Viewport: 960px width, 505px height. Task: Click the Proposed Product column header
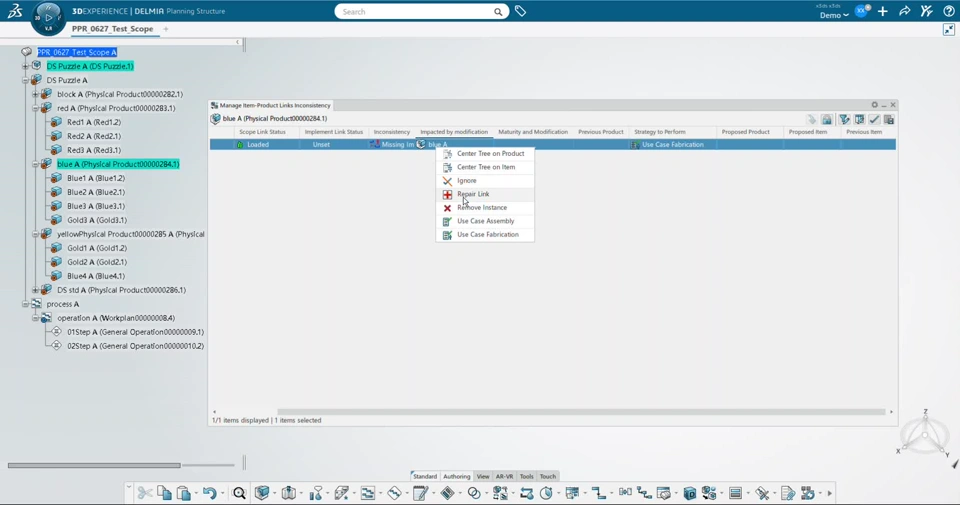click(746, 132)
